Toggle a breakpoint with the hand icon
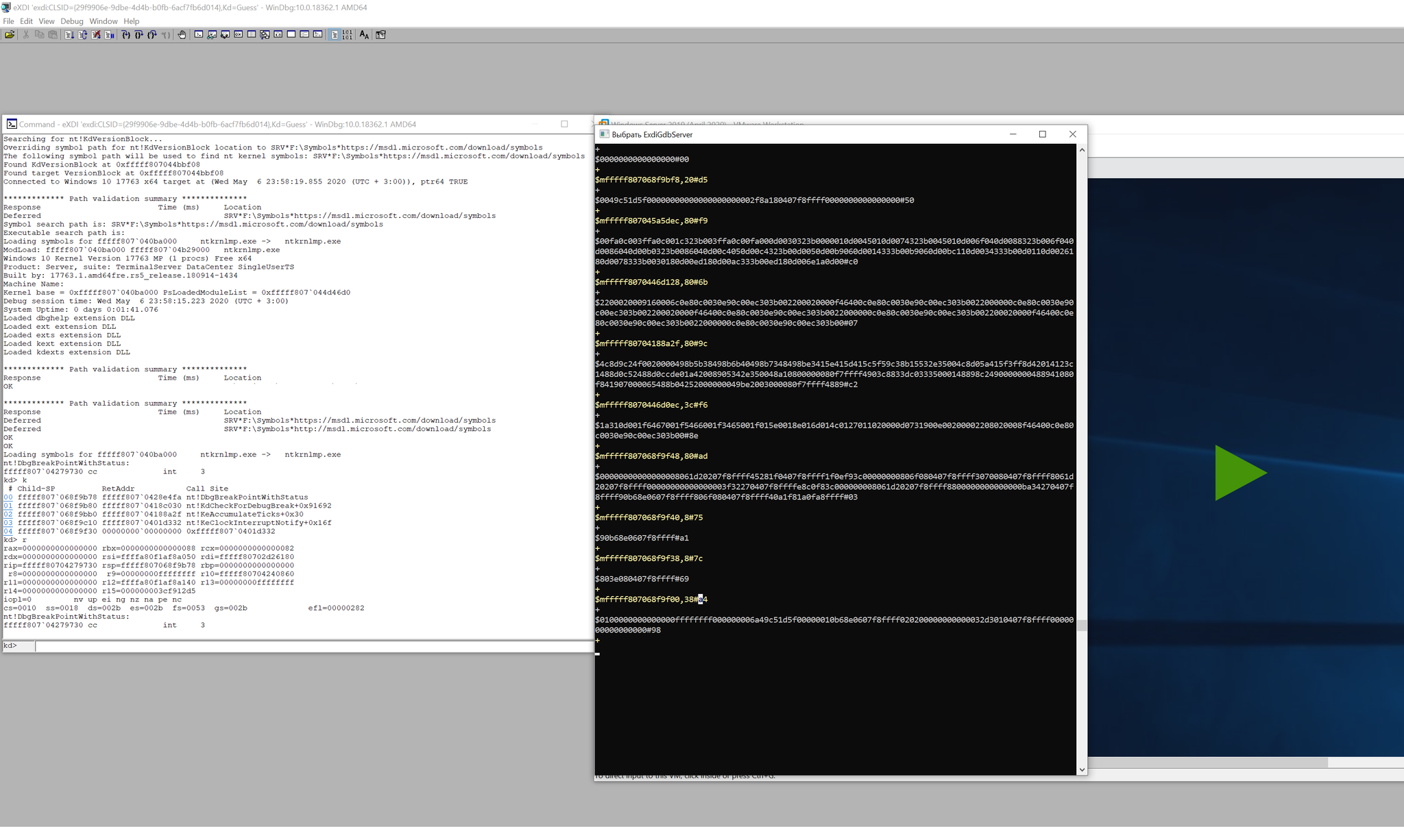1404x840 pixels. (182, 35)
